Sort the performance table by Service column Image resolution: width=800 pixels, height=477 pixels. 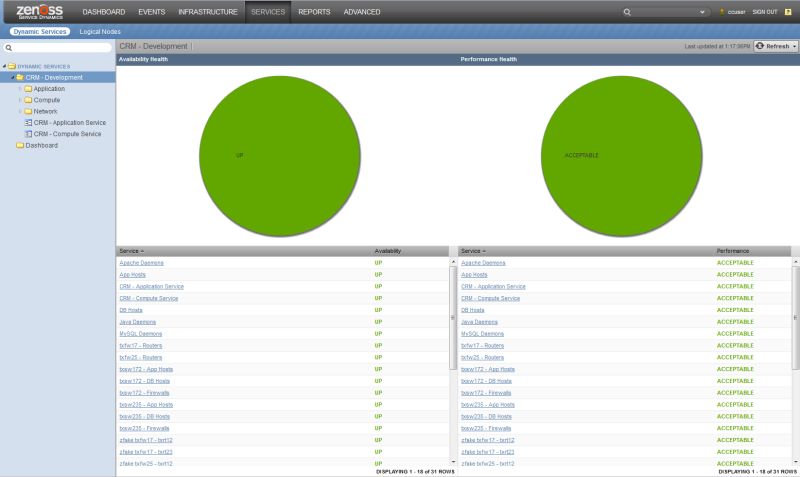473,251
